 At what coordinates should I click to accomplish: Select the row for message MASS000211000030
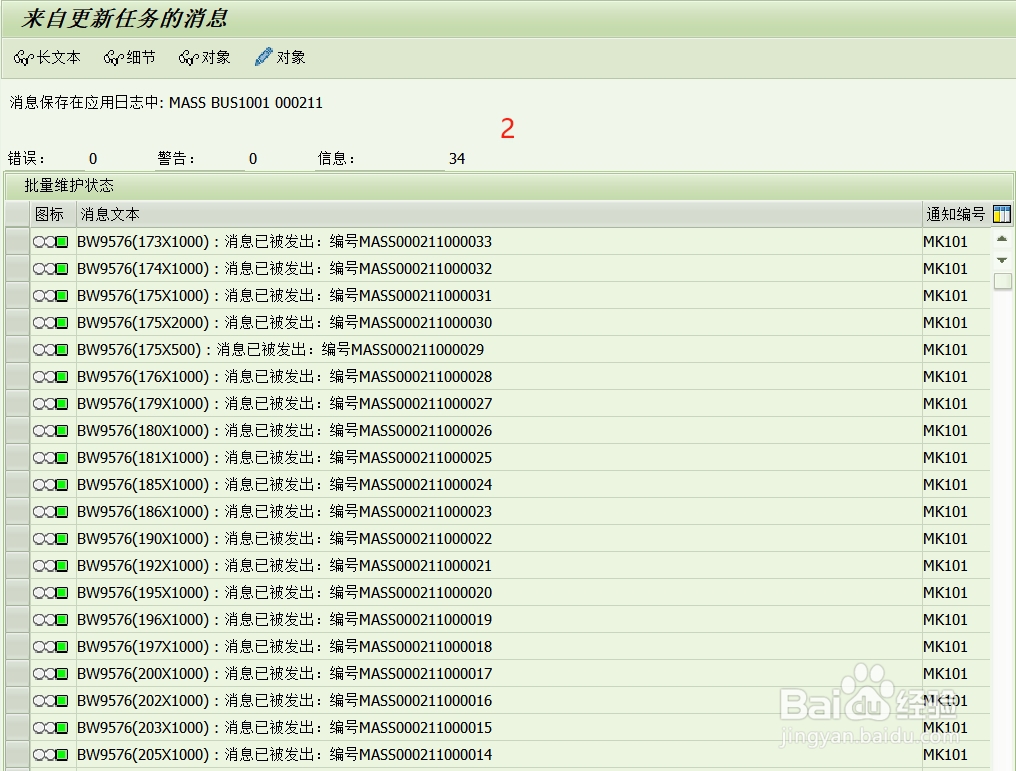pos(15,322)
